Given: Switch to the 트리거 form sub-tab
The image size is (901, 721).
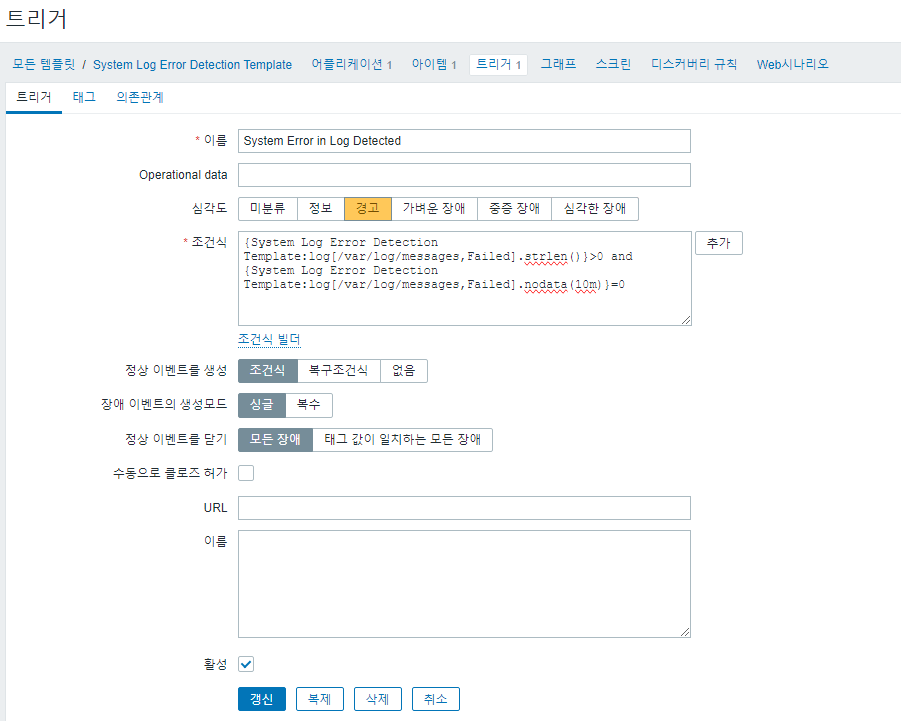Looking at the screenshot, I should coord(34,97).
